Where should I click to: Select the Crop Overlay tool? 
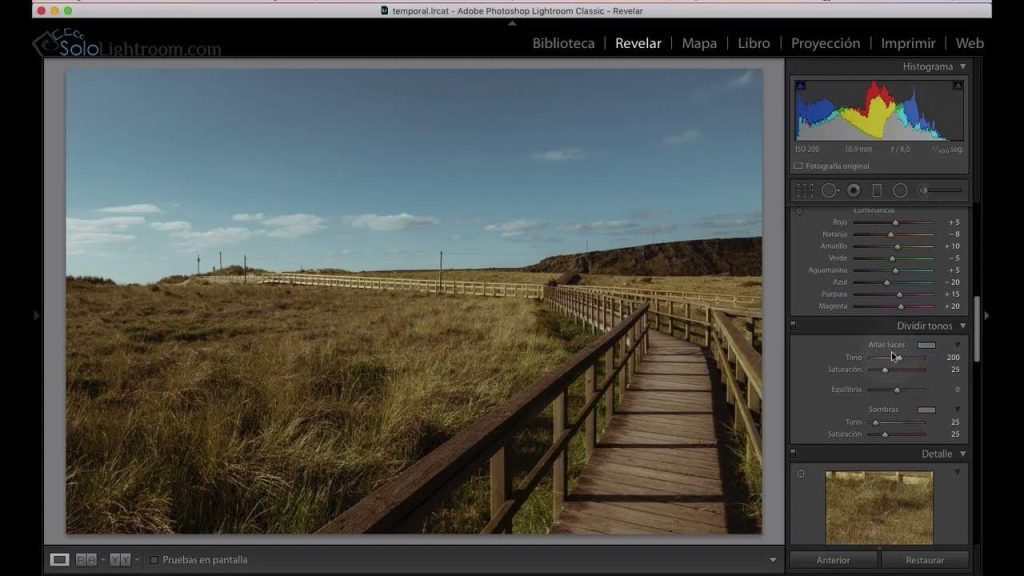point(805,190)
